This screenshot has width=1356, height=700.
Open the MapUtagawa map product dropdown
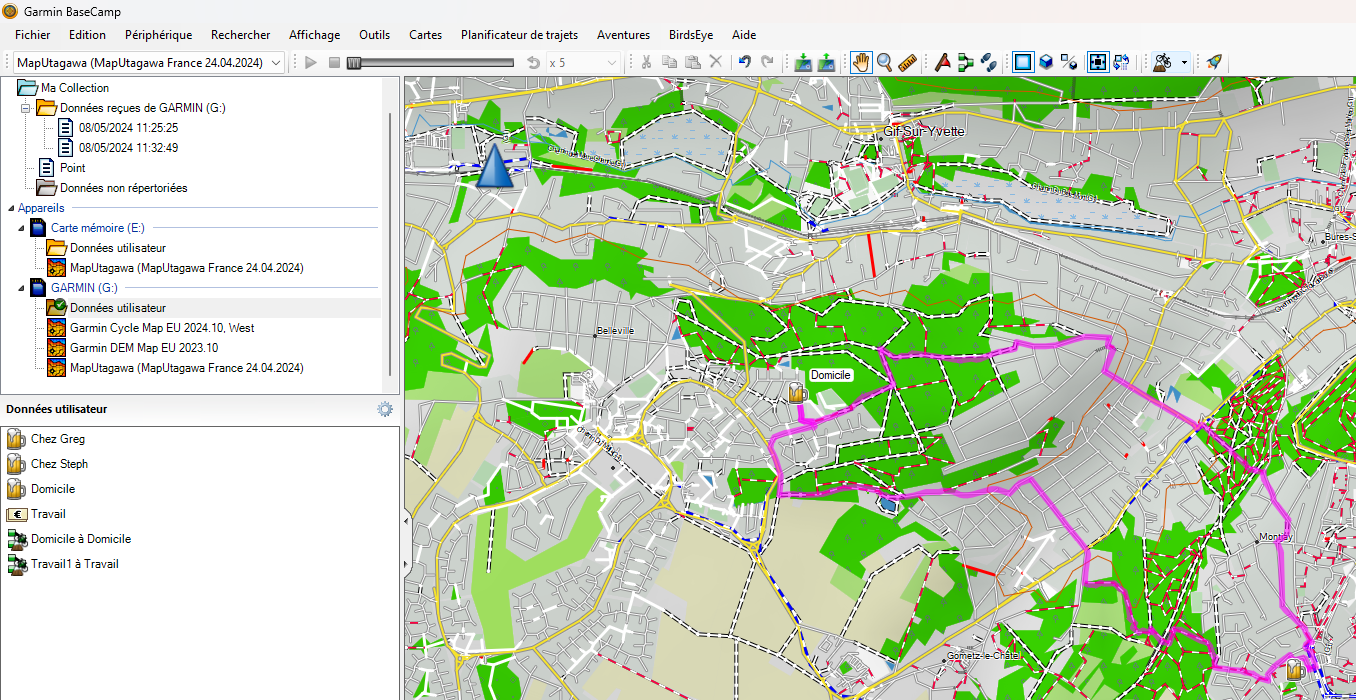(x=148, y=62)
